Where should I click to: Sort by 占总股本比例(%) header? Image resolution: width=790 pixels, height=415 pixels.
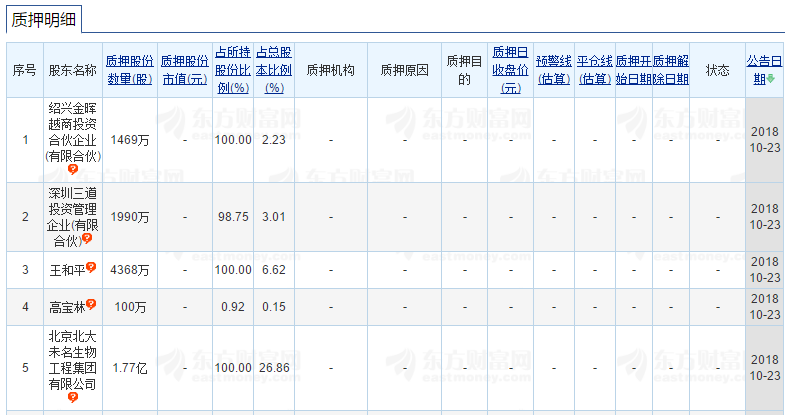click(x=274, y=69)
